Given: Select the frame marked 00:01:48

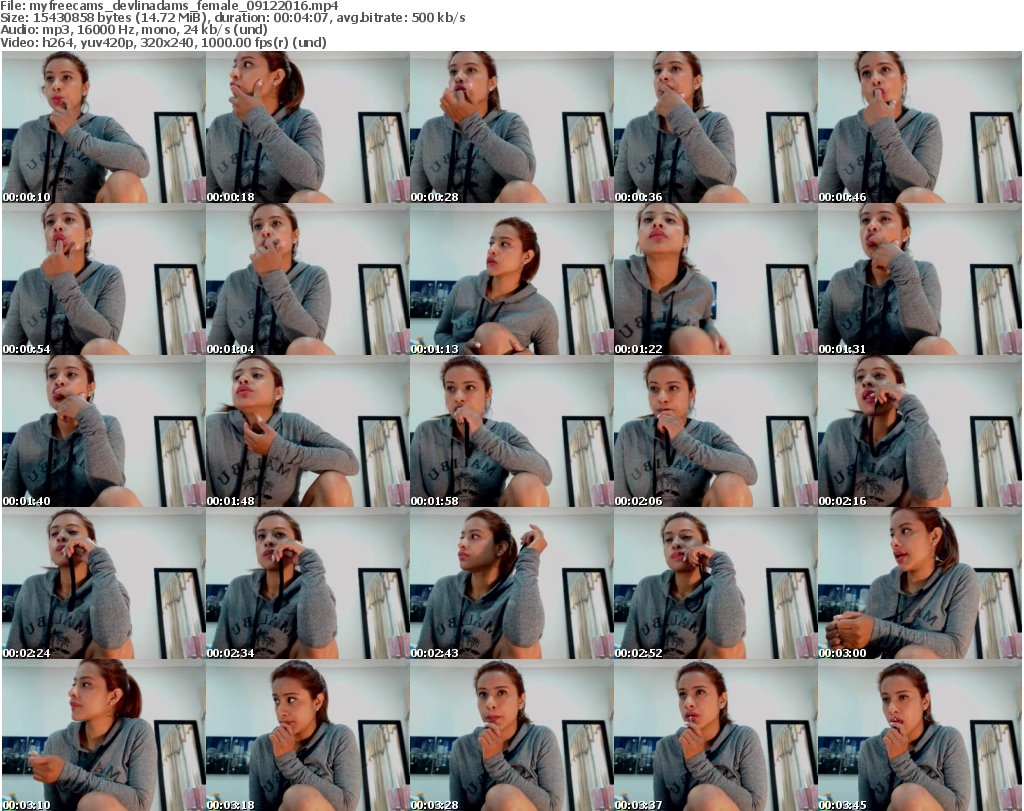Looking at the screenshot, I should pos(307,432).
